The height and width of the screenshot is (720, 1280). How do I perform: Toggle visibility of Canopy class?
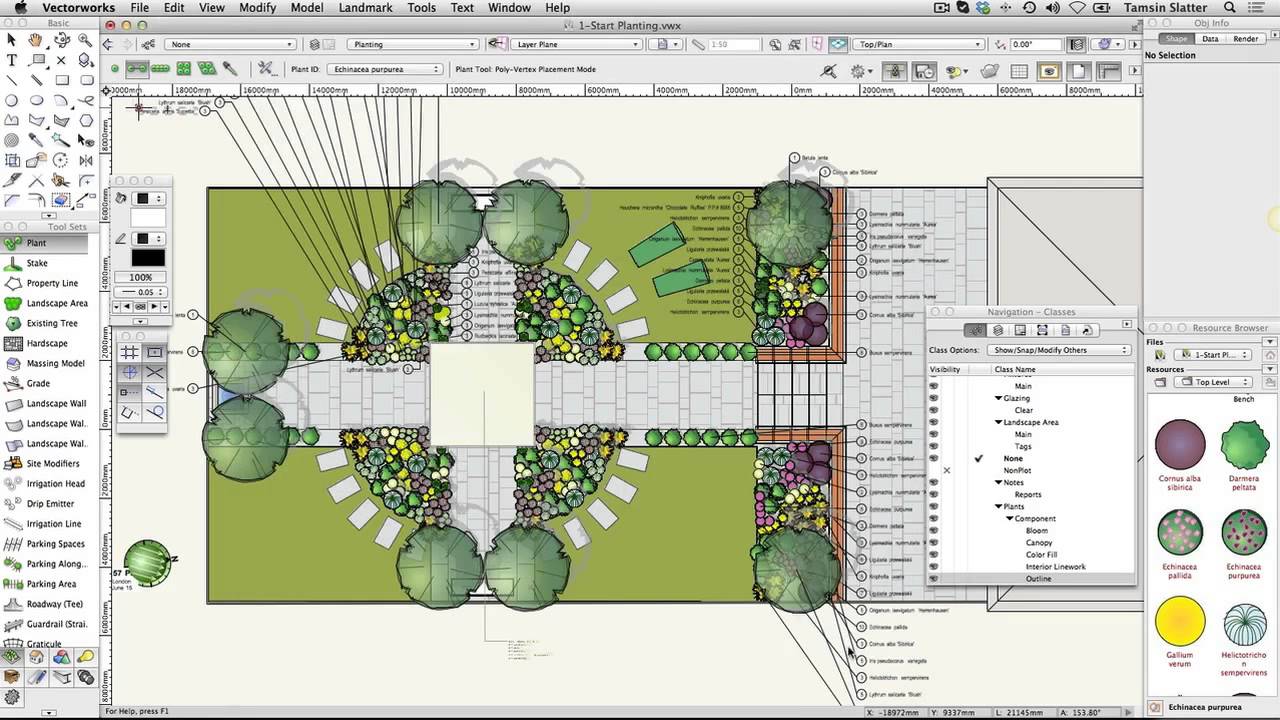click(x=934, y=542)
